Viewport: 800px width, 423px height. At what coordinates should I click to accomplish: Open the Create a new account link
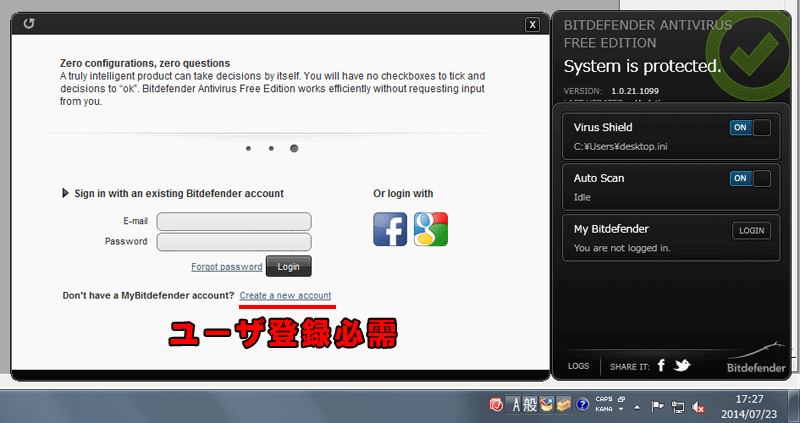click(285, 295)
